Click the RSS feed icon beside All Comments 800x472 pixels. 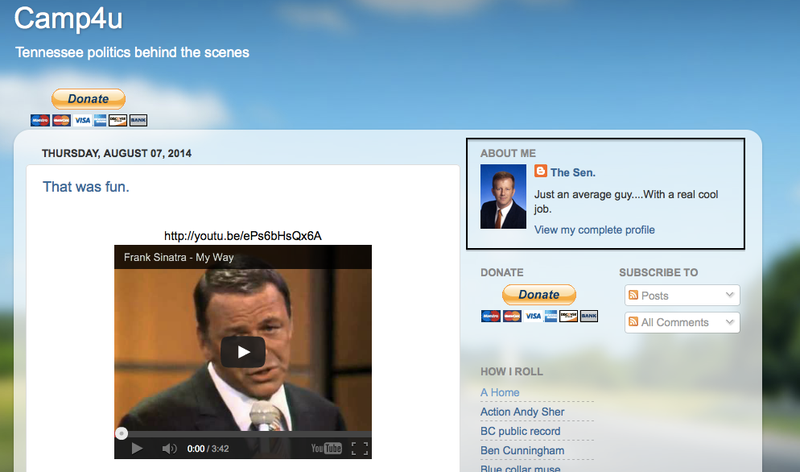[x=633, y=321]
